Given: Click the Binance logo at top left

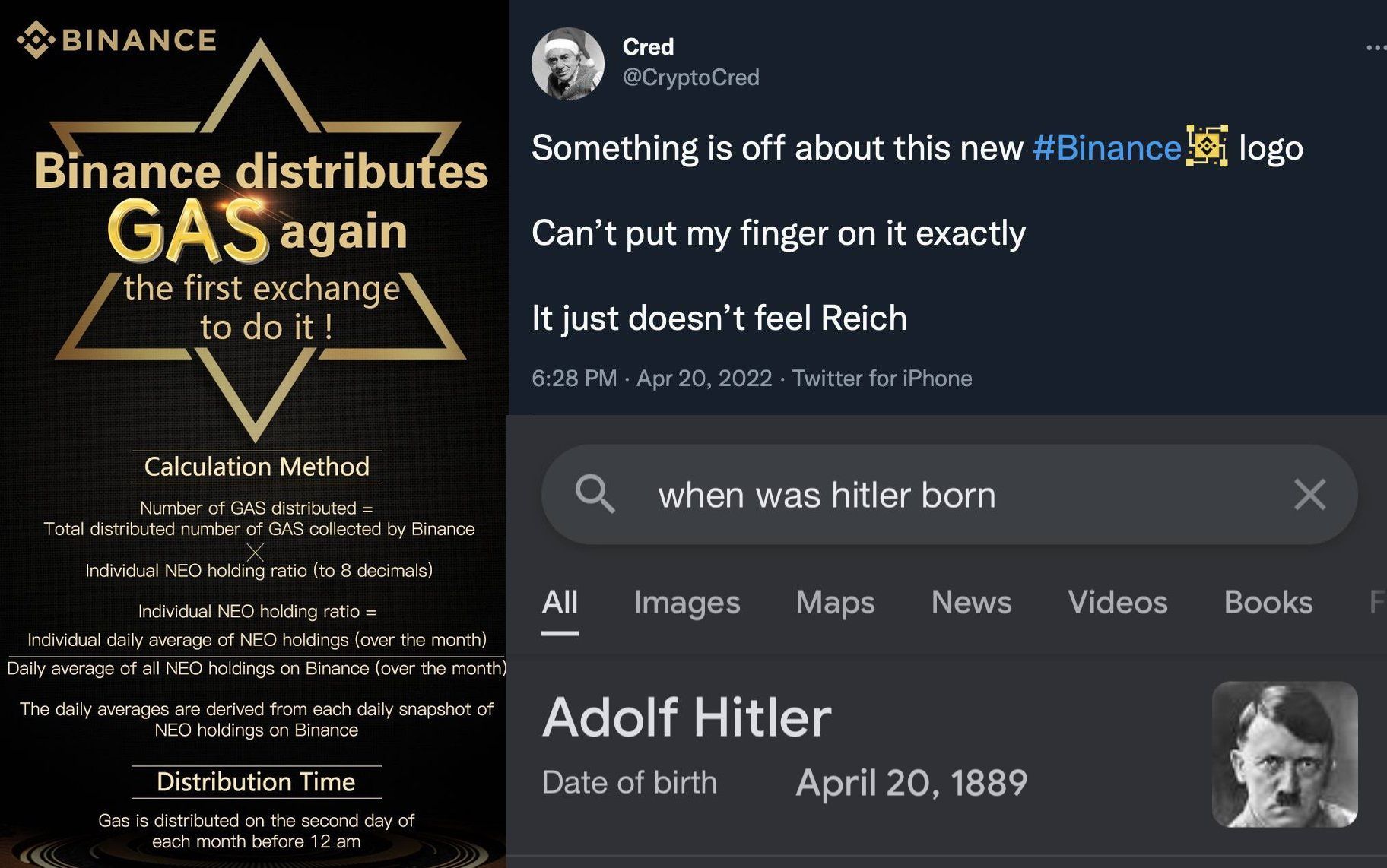Looking at the screenshot, I should pyautogui.click(x=116, y=40).
